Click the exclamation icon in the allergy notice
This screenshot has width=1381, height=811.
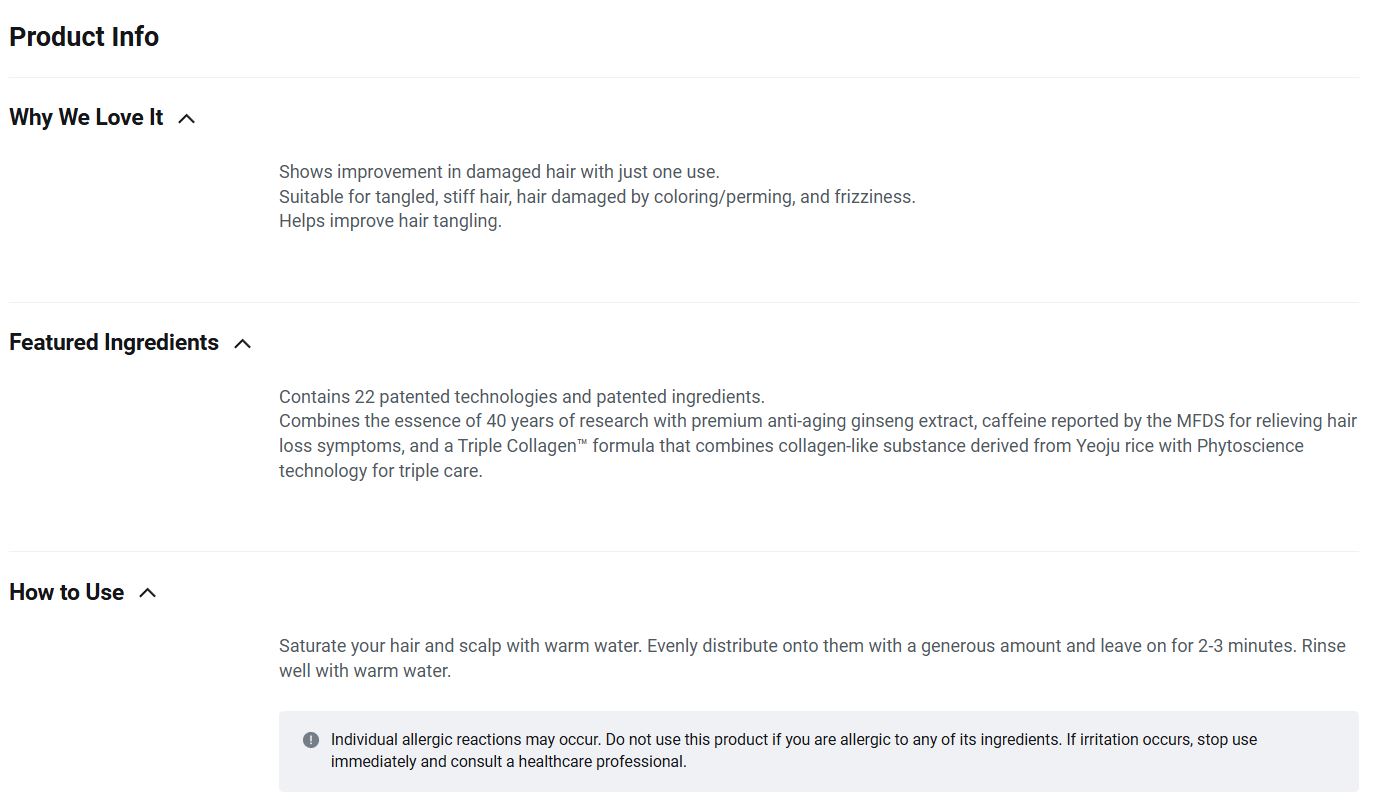tap(311, 740)
